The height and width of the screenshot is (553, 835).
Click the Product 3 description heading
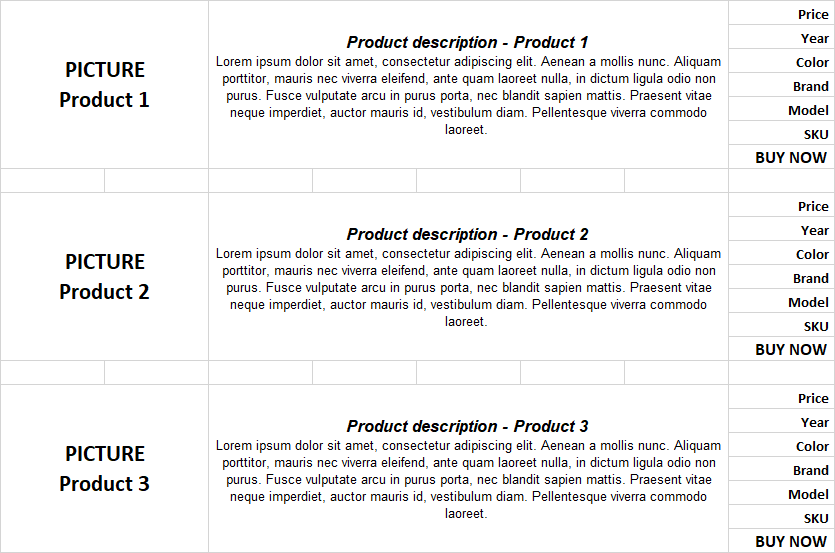point(467,426)
